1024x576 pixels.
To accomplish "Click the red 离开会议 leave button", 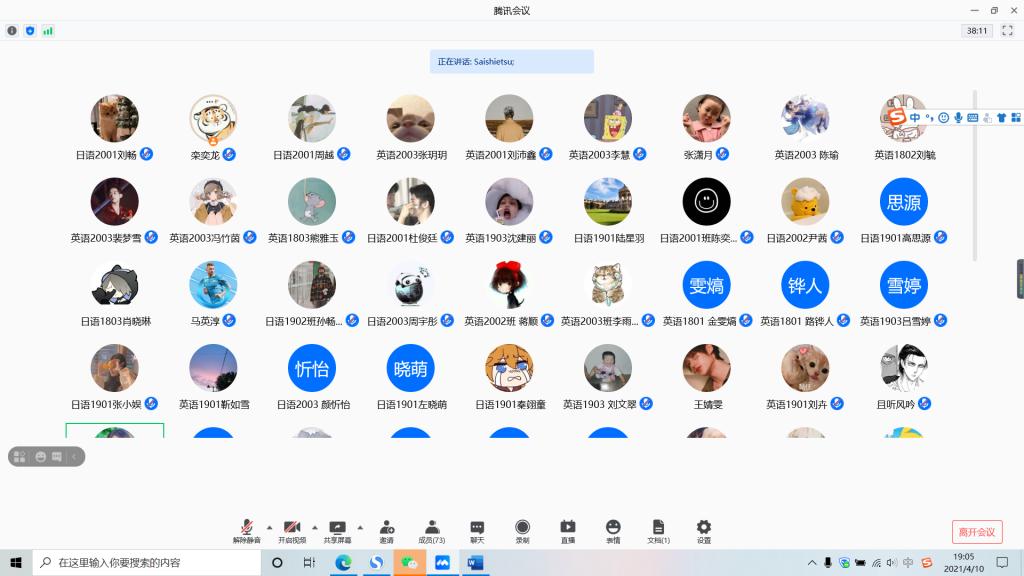I will click(976, 532).
